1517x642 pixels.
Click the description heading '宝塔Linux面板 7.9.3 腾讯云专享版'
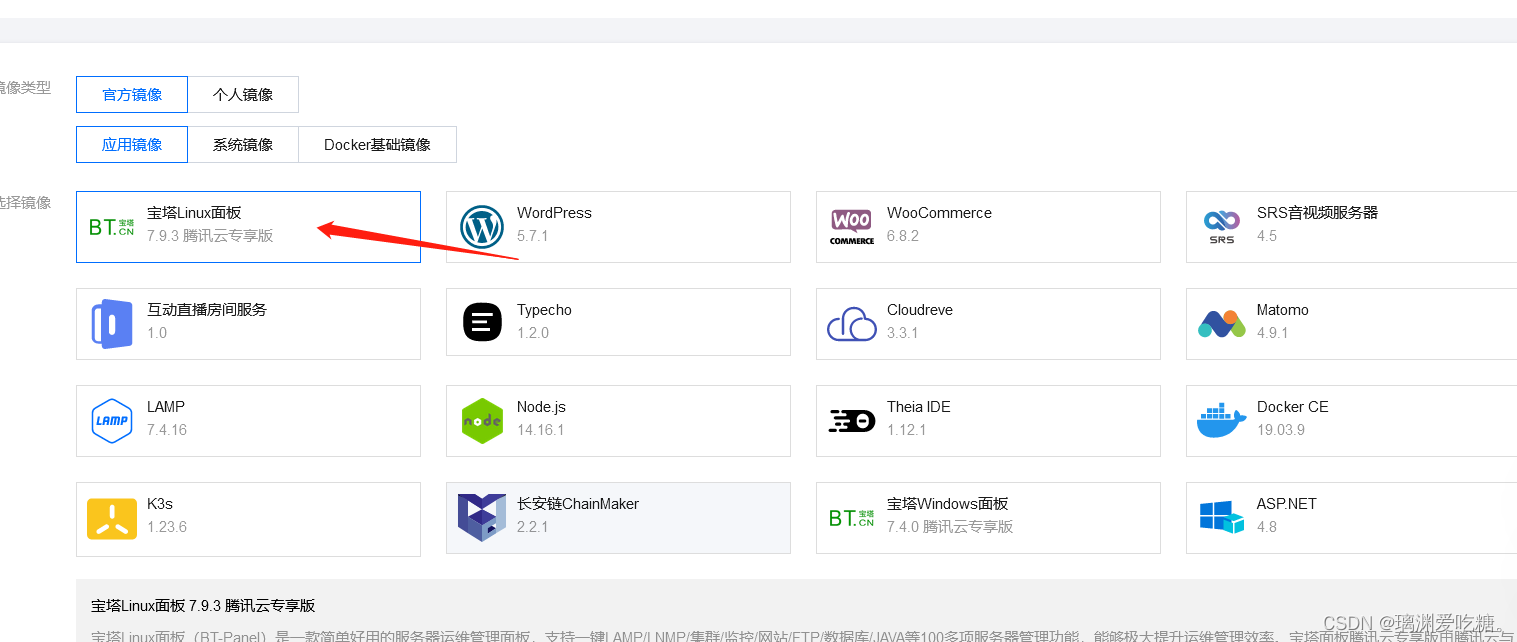(203, 606)
